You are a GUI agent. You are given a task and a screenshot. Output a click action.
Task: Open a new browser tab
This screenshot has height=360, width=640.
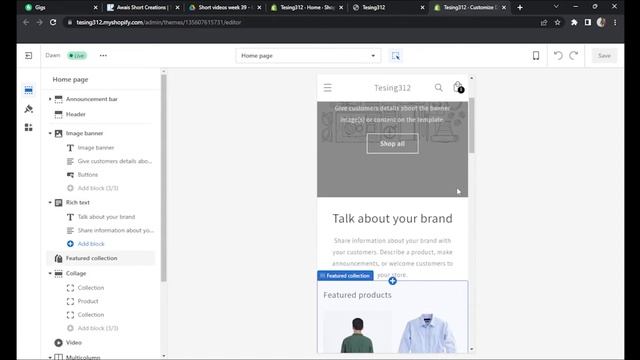pyautogui.click(x=520, y=7)
